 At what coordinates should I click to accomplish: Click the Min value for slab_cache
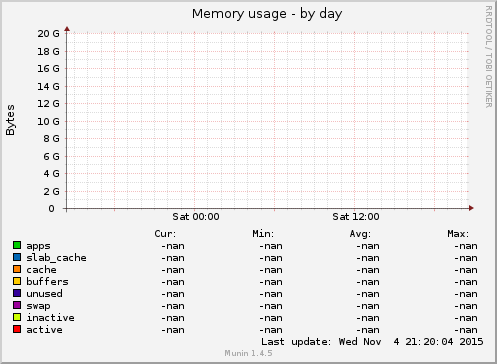271,258
